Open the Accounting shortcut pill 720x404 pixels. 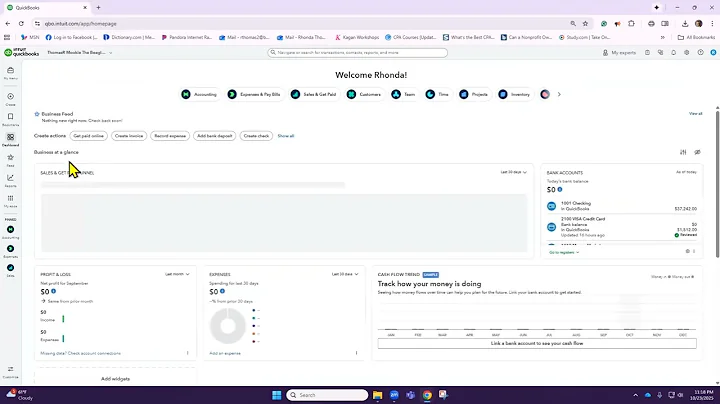point(199,94)
